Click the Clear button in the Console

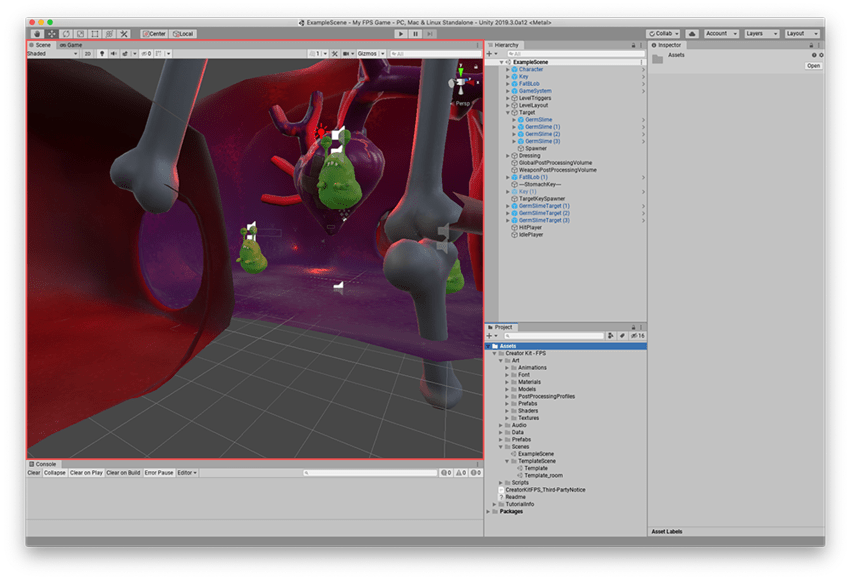pyautogui.click(x=33, y=472)
